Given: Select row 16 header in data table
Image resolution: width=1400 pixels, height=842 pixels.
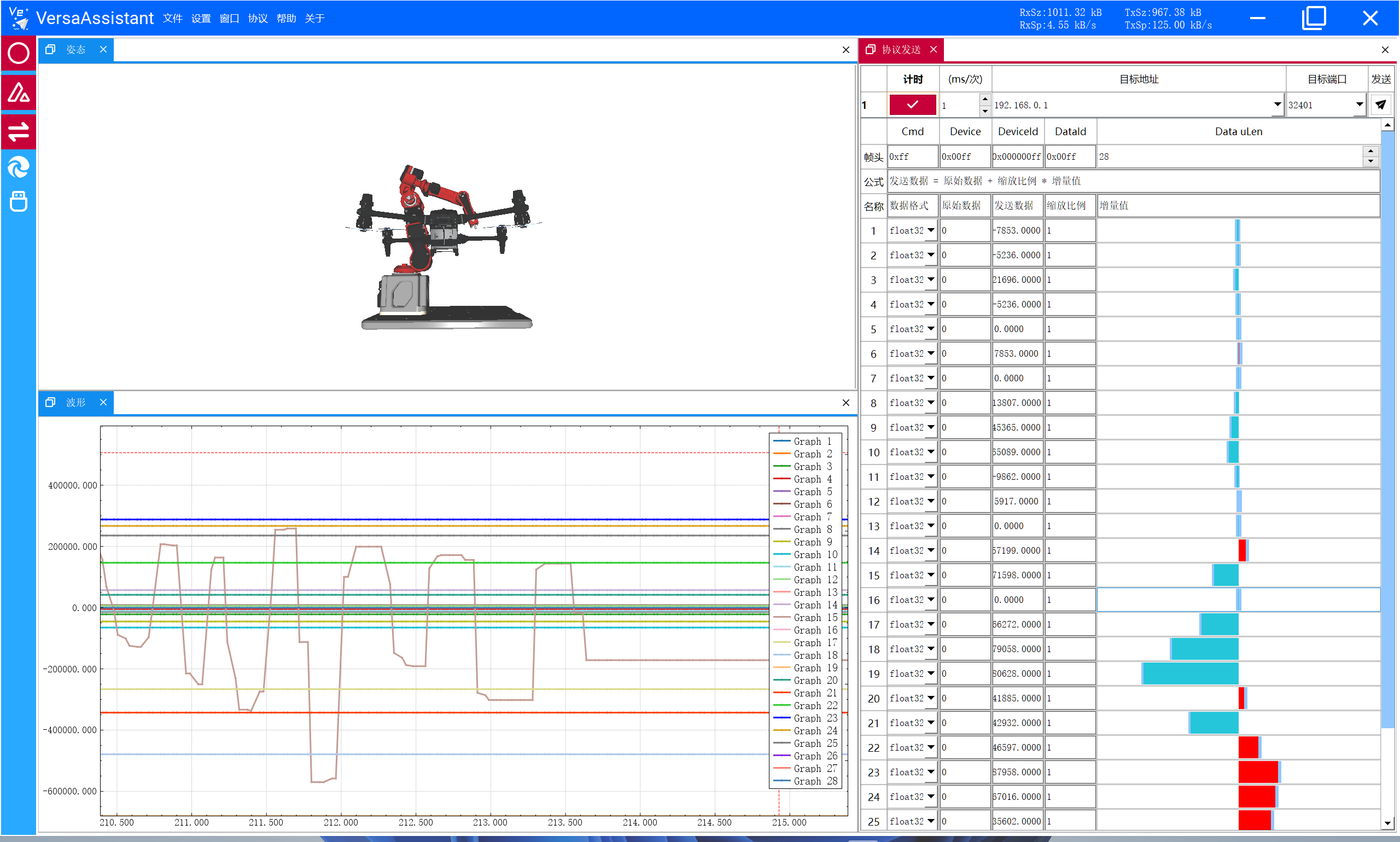Looking at the screenshot, I should (873, 600).
